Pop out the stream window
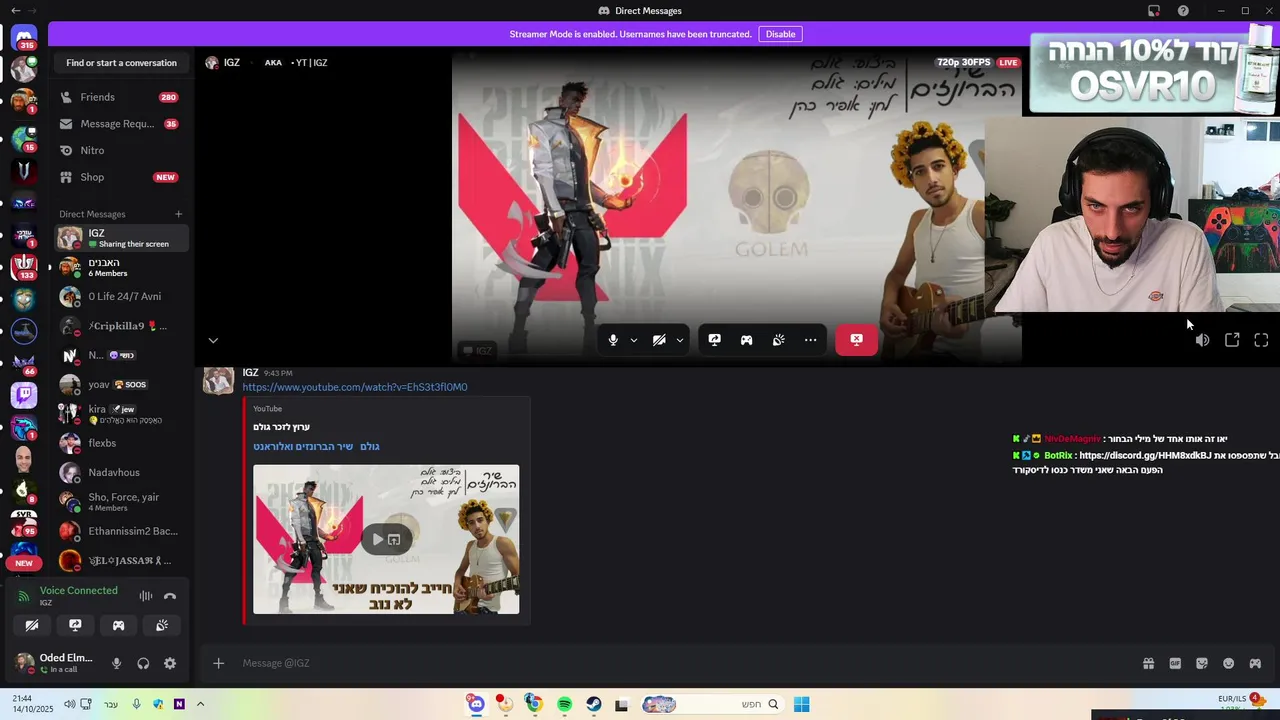This screenshot has width=1280, height=720. pyautogui.click(x=1232, y=340)
